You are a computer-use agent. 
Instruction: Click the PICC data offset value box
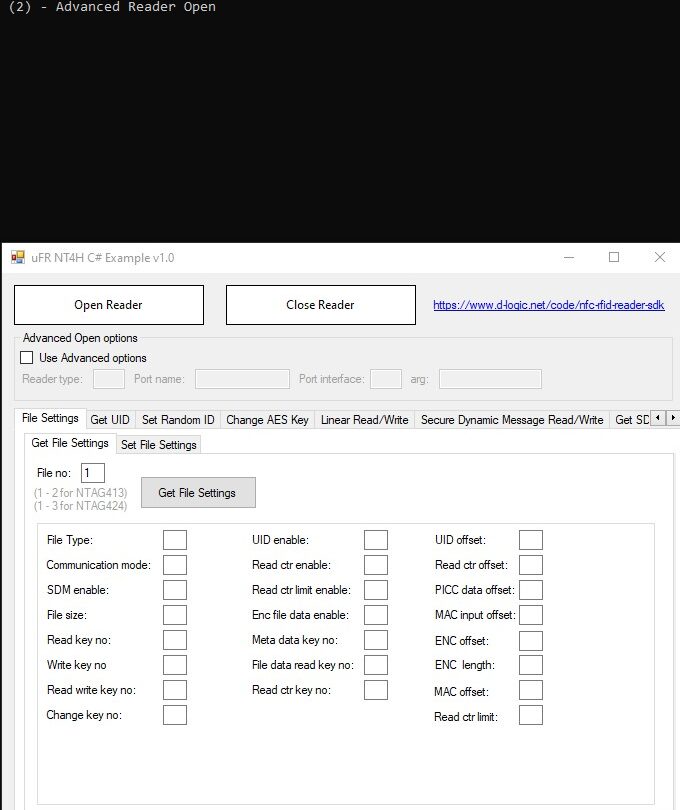pos(531,590)
